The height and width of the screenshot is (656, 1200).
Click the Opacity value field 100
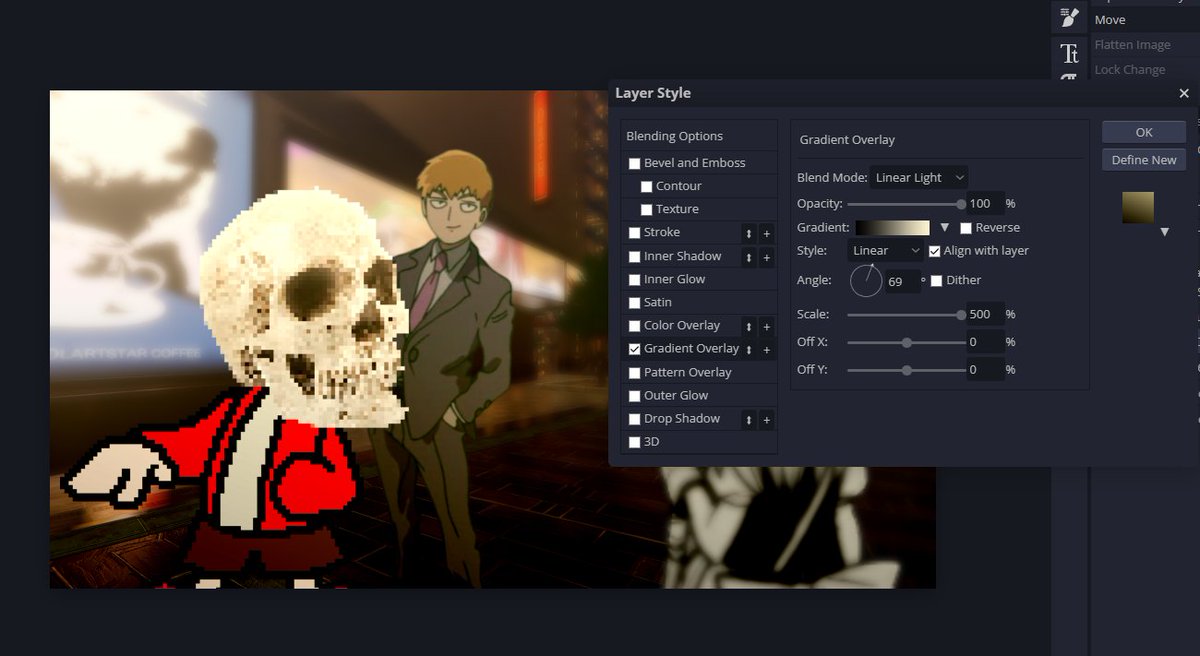985,204
